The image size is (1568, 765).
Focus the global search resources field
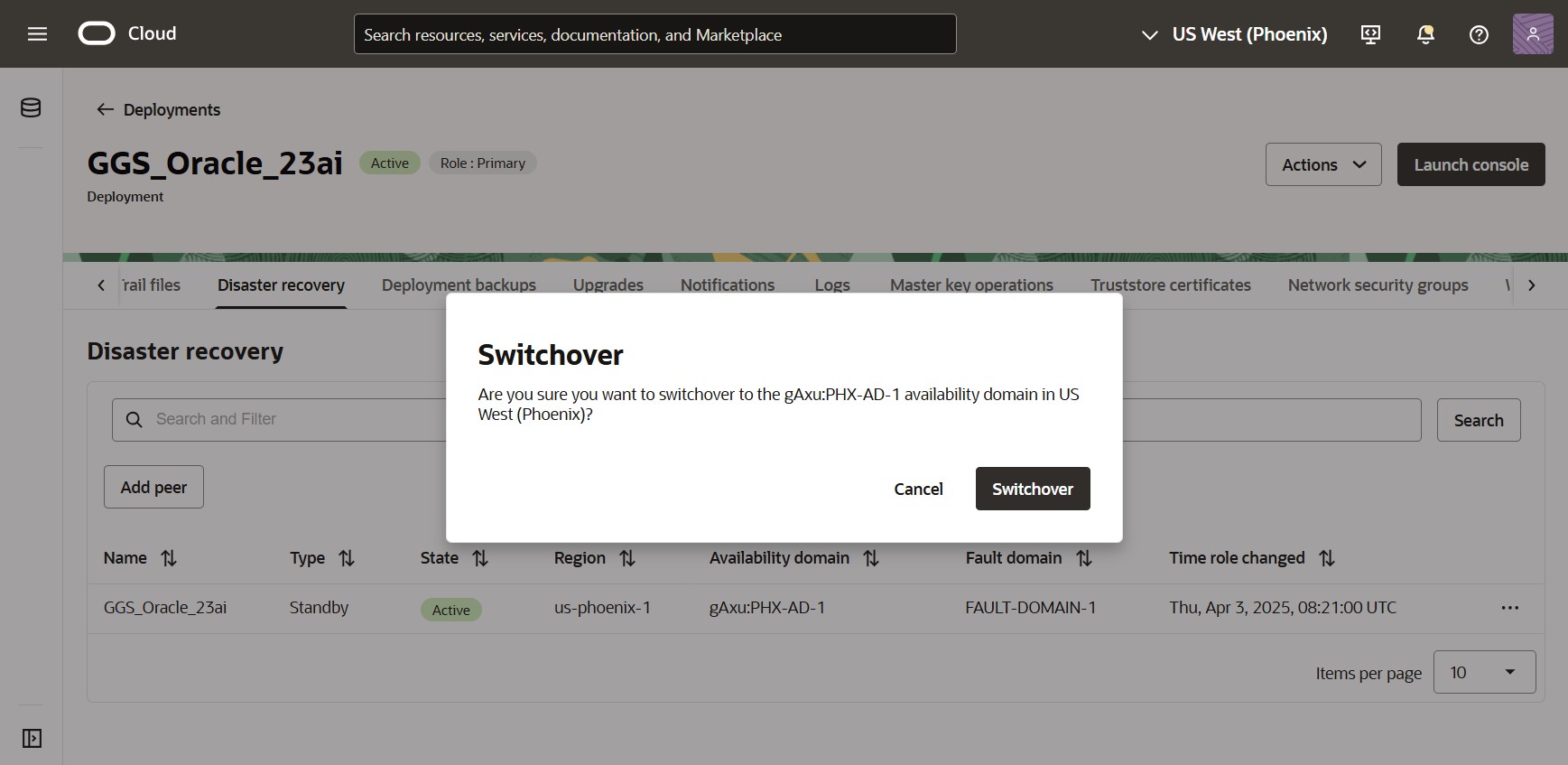(x=654, y=34)
